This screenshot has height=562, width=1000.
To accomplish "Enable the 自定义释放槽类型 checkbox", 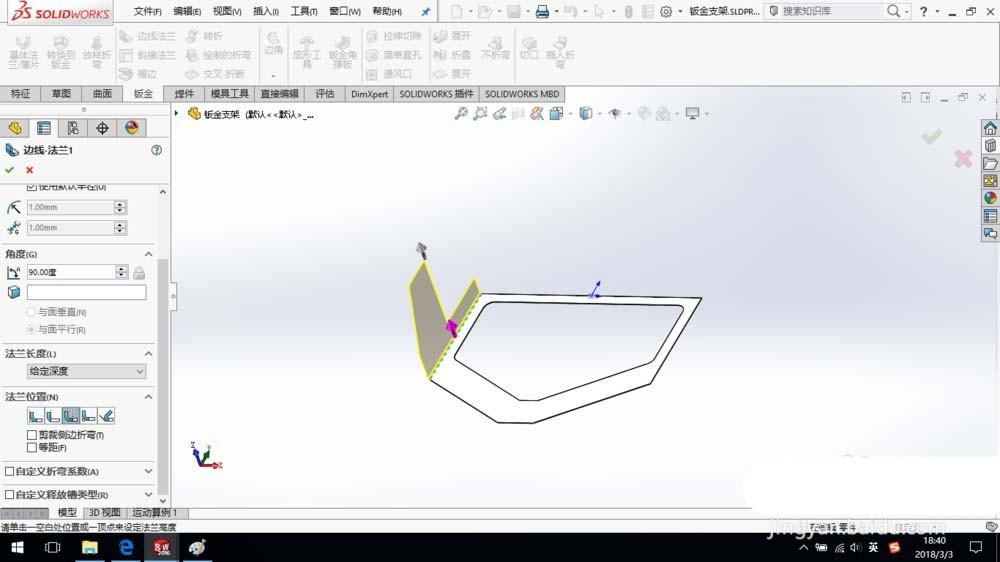I will (x=10, y=494).
